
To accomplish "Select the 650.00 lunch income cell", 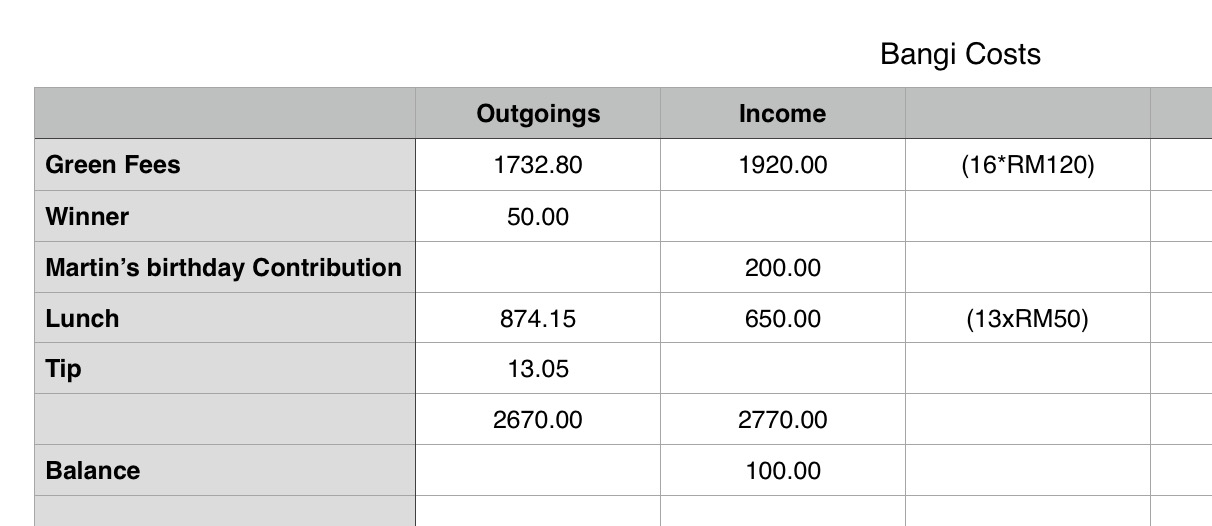I will click(782, 319).
